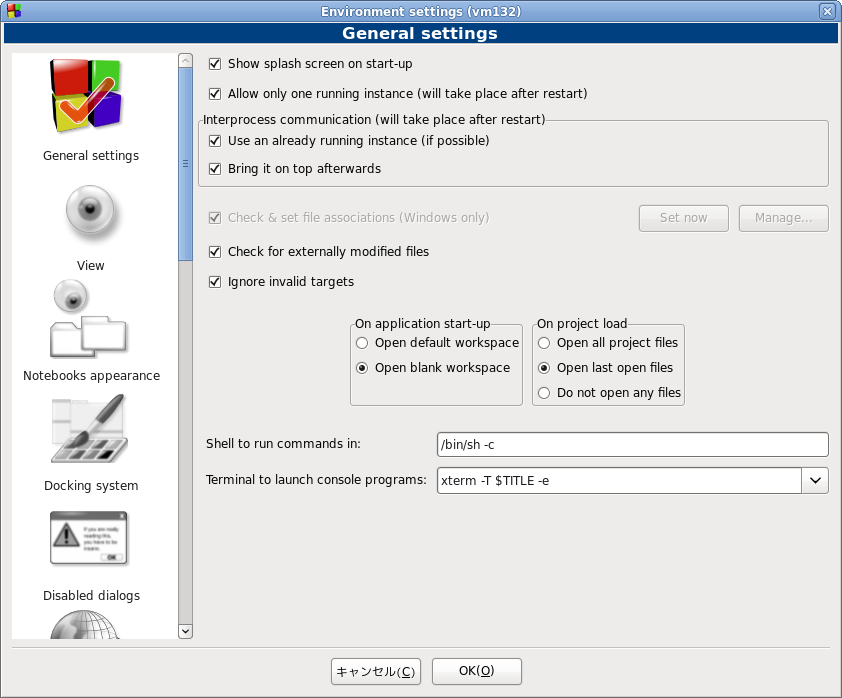Click the sidebar scrollbar thumb
The image size is (842, 698).
coord(185,164)
